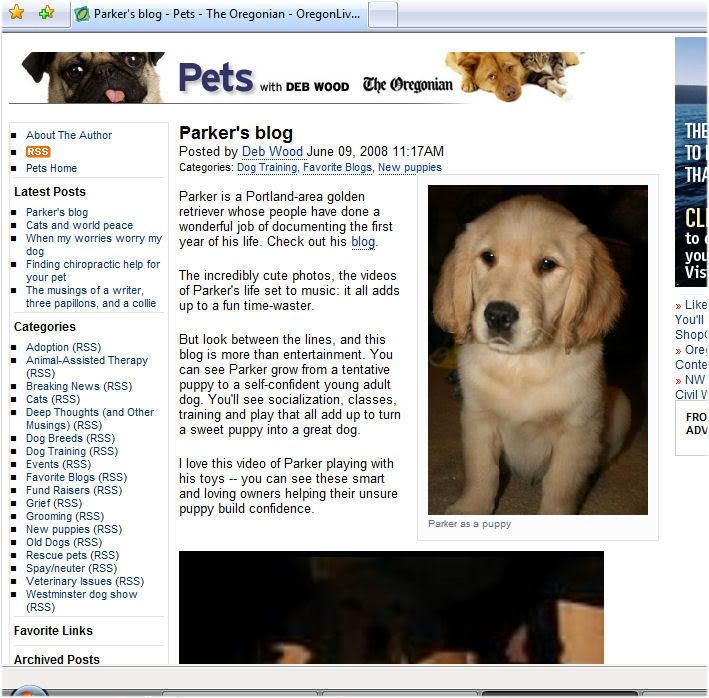Image resolution: width=709 pixels, height=698 pixels.
Task: Select Favorite Blogs in sidebar categories
Action: 60,477
